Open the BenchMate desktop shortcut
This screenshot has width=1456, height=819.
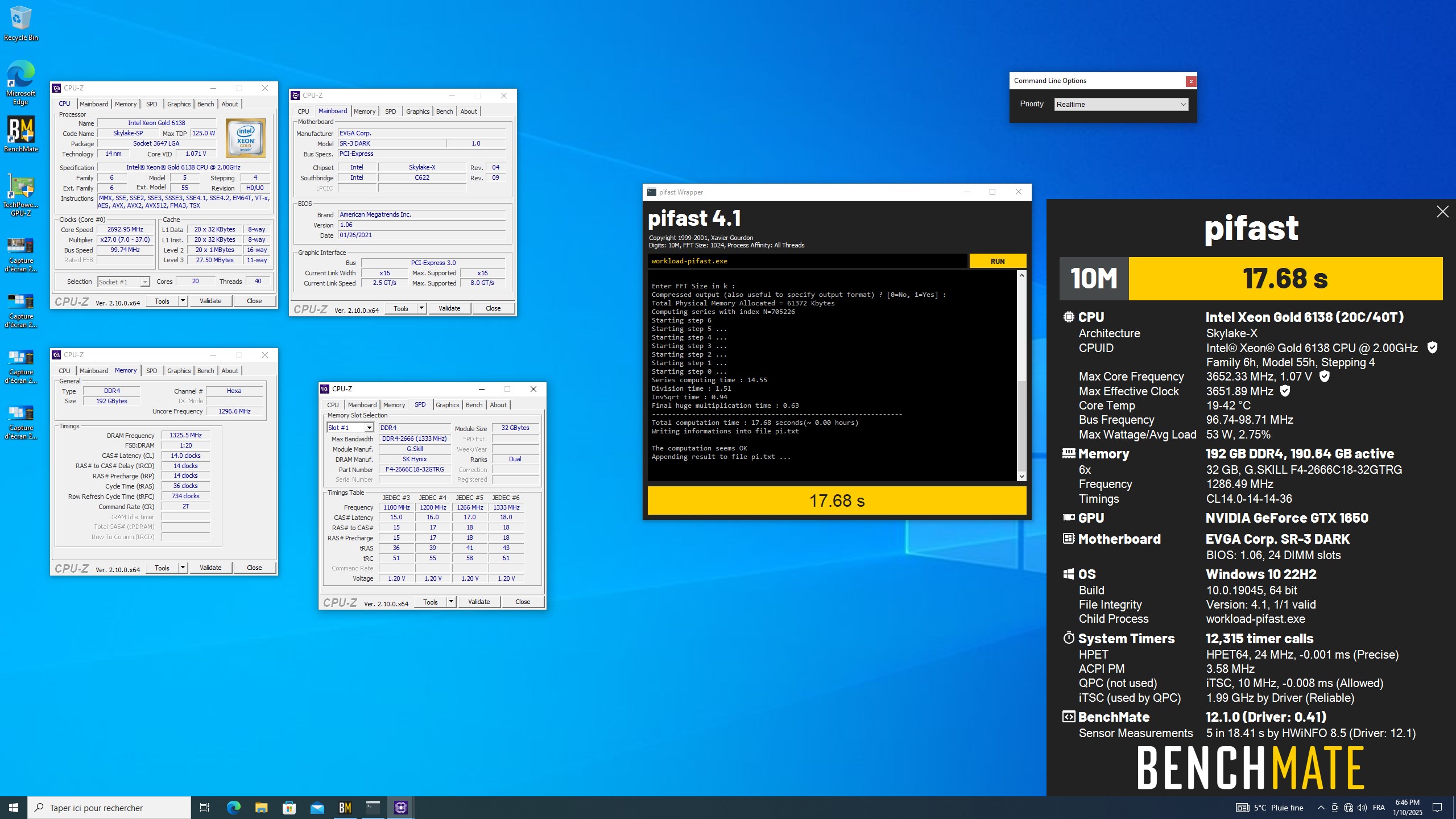pos(20,134)
